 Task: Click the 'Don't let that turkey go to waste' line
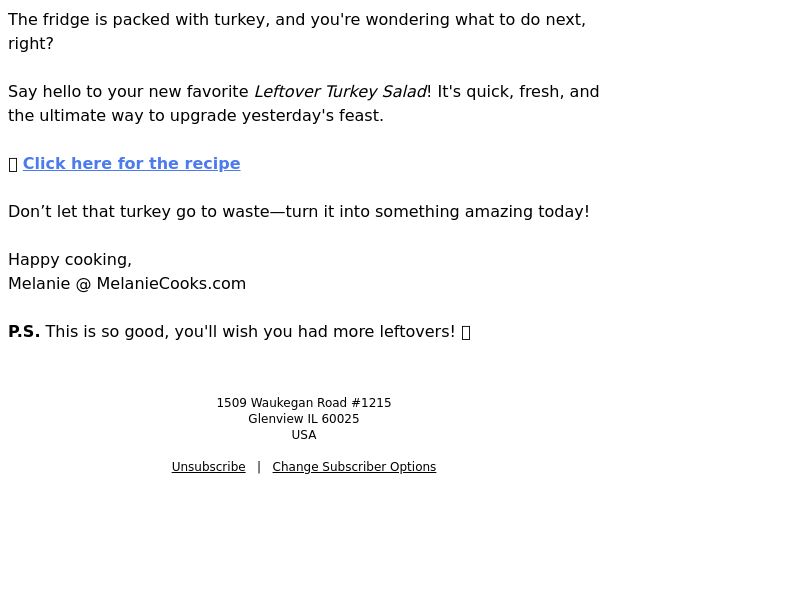coord(299,212)
